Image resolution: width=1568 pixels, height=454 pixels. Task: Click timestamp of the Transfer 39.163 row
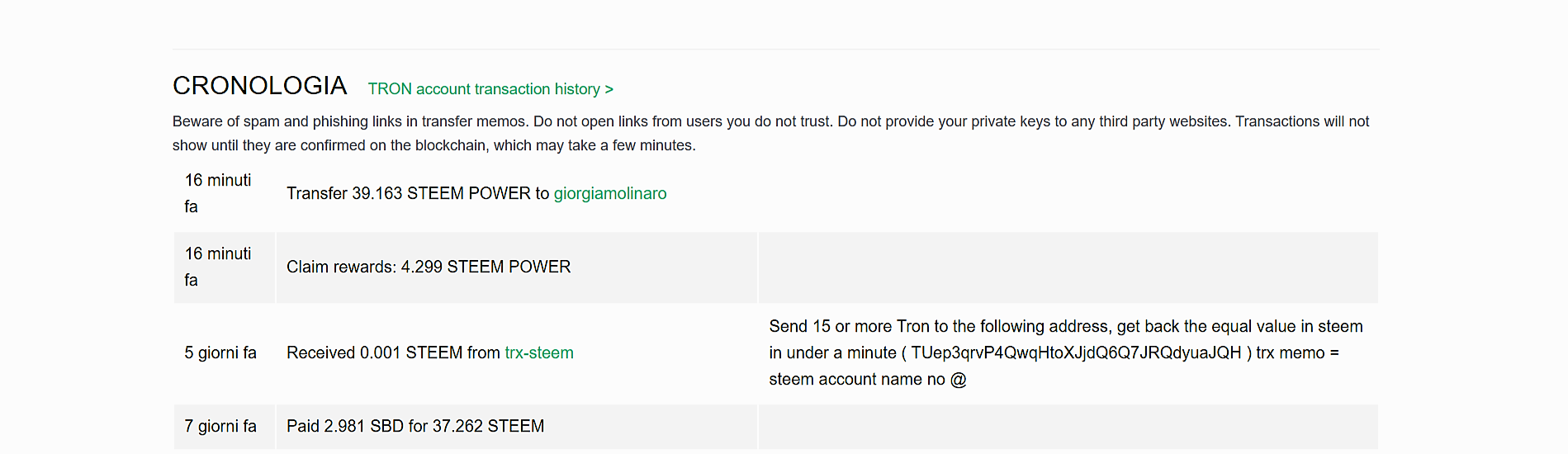[218, 193]
